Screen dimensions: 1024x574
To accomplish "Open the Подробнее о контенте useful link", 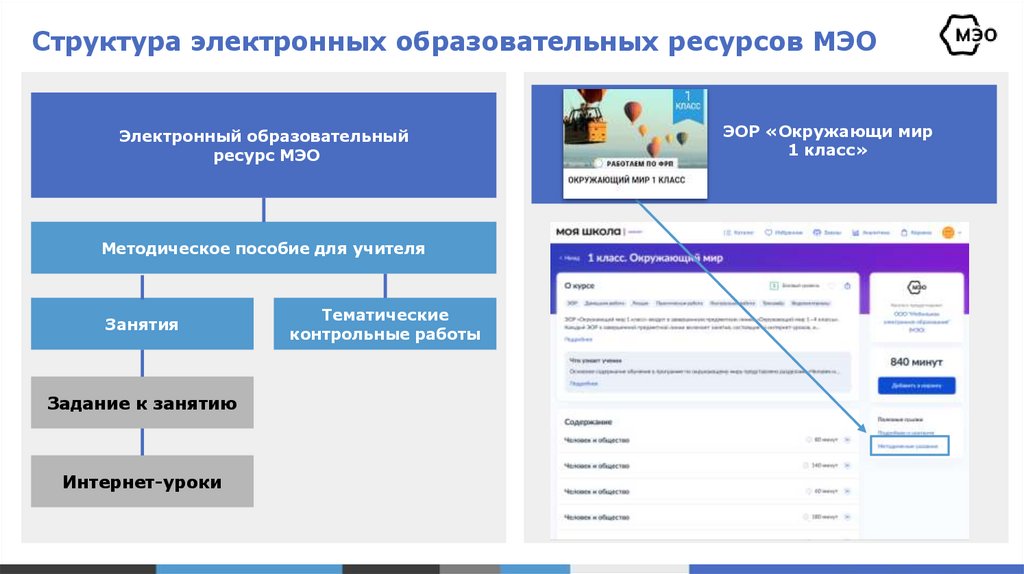I will coord(906,432).
